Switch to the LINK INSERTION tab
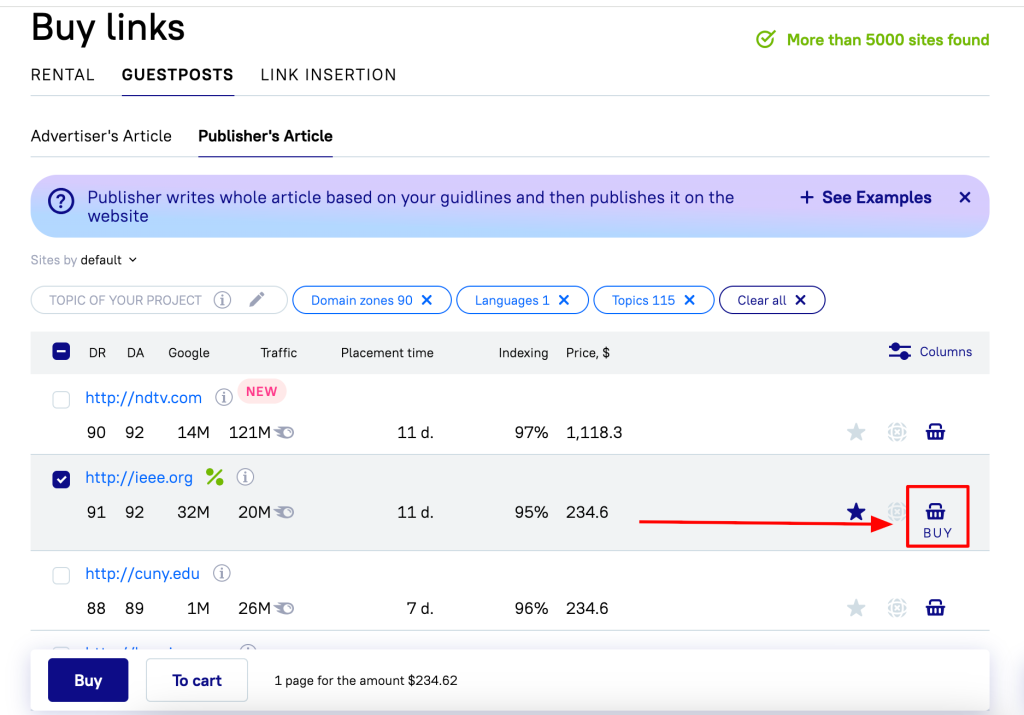The image size is (1024, 715). coord(328,75)
